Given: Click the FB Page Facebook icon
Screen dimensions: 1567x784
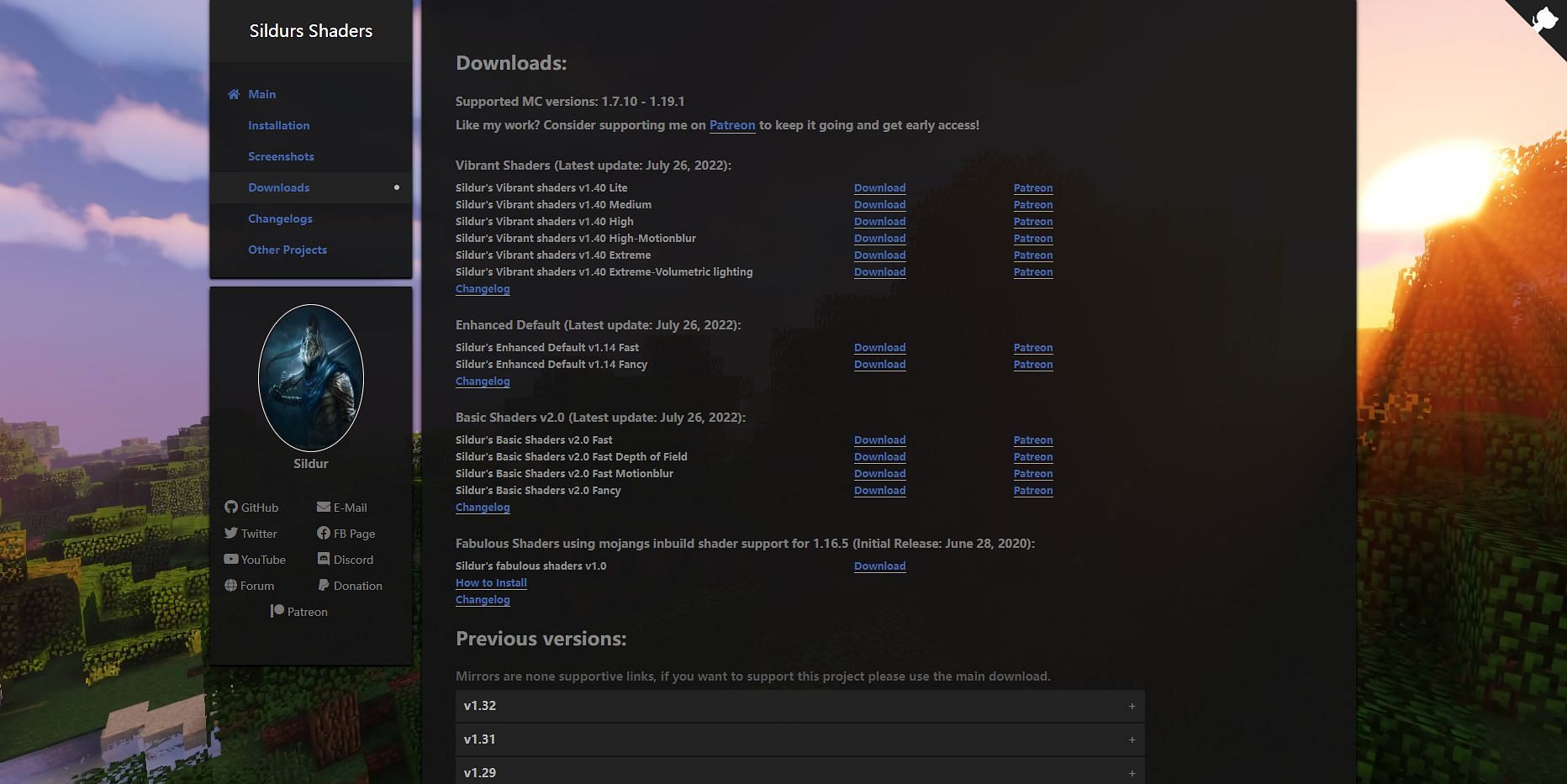Looking at the screenshot, I should [324, 533].
